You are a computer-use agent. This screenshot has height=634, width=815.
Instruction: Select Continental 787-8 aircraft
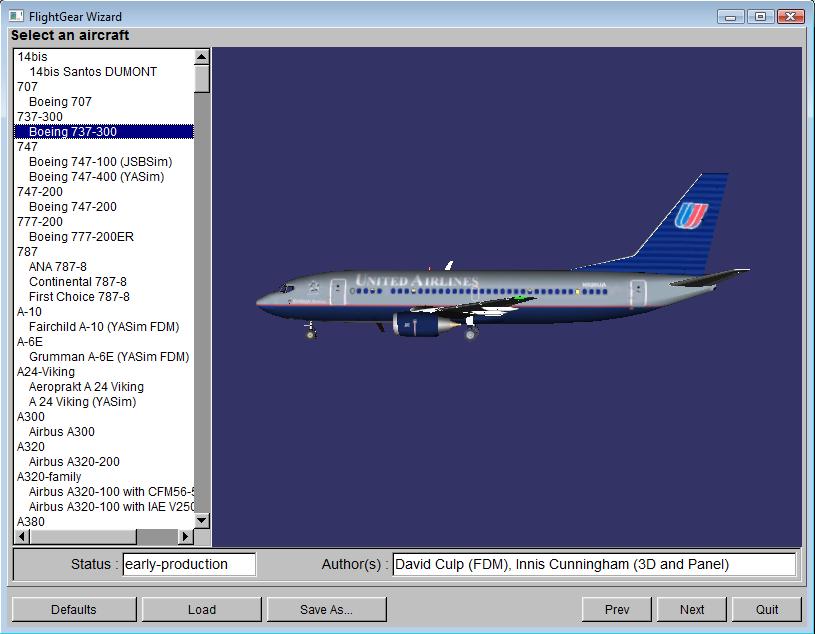pos(78,282)
